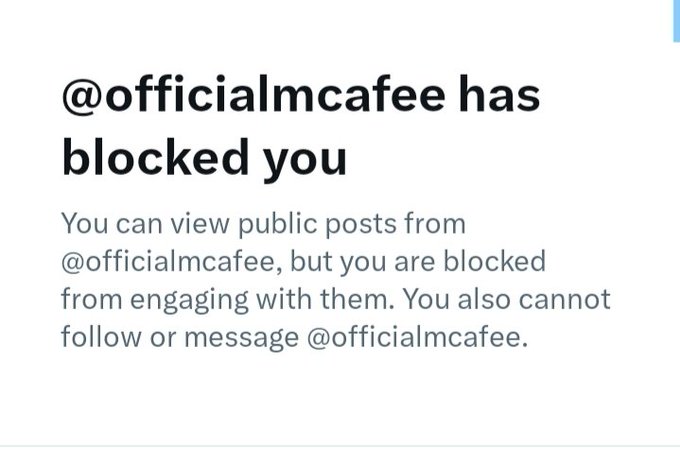Open the final @officialmcafee mention after "message"
Screen dimensions: 680x450
pos(416,337)
